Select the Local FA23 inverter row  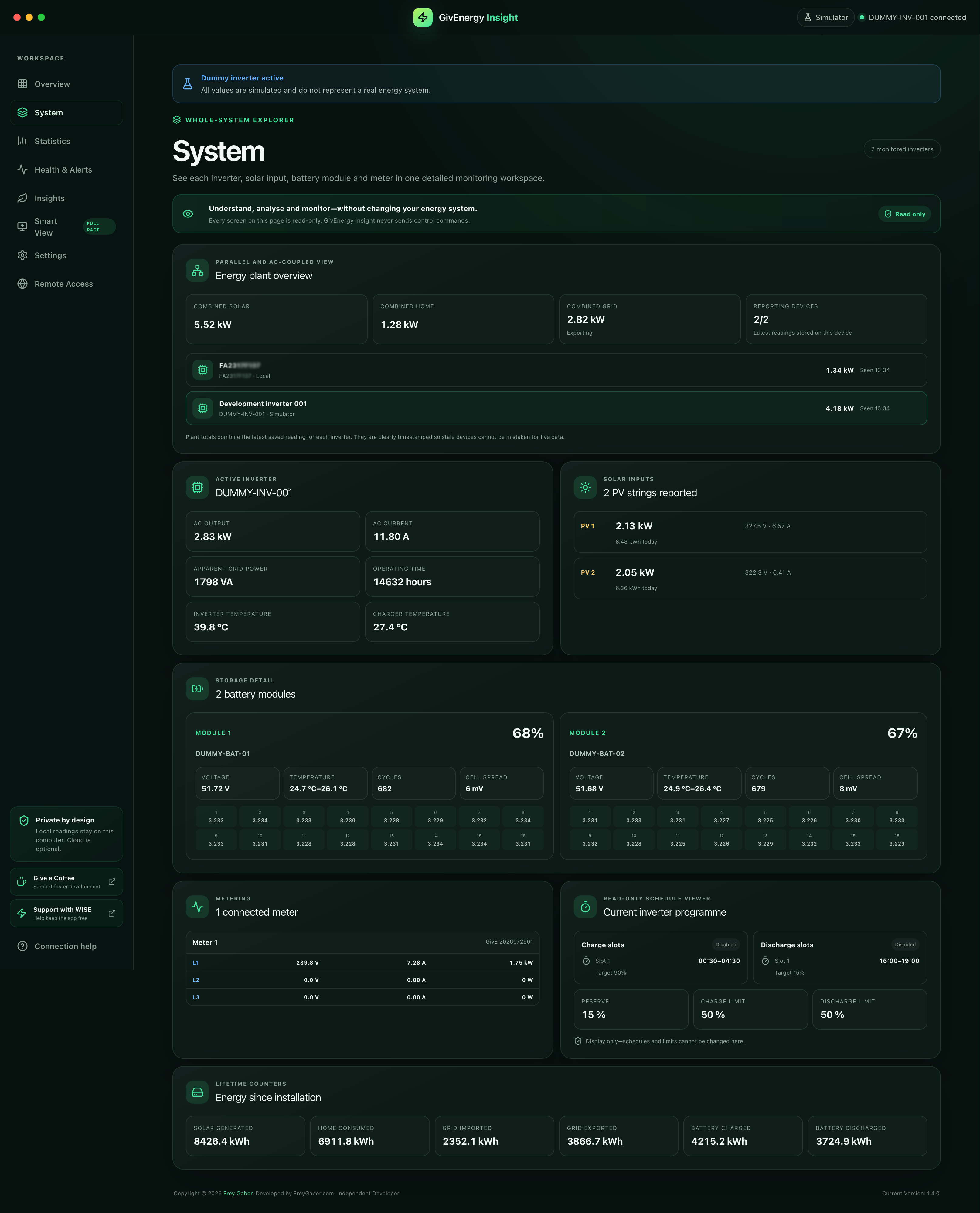coord(556,370)
